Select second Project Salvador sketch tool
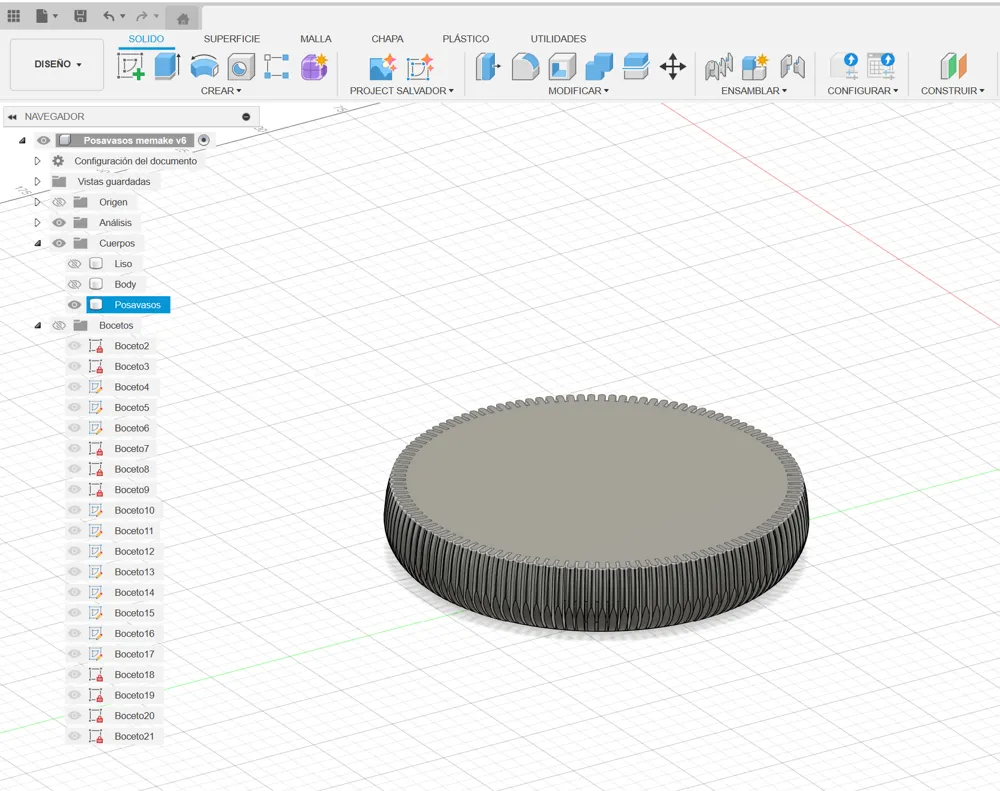The image size is (1000, 791). click(420, 67)
